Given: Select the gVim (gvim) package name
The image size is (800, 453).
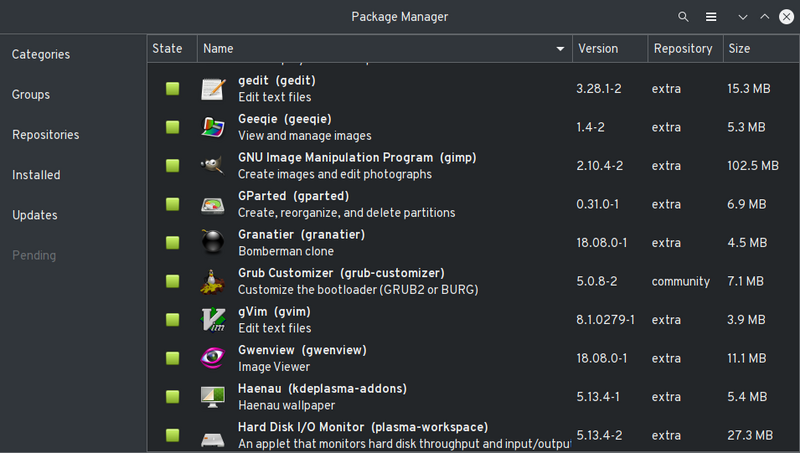Looking at the screenshot, I should [x=274, y=312].
